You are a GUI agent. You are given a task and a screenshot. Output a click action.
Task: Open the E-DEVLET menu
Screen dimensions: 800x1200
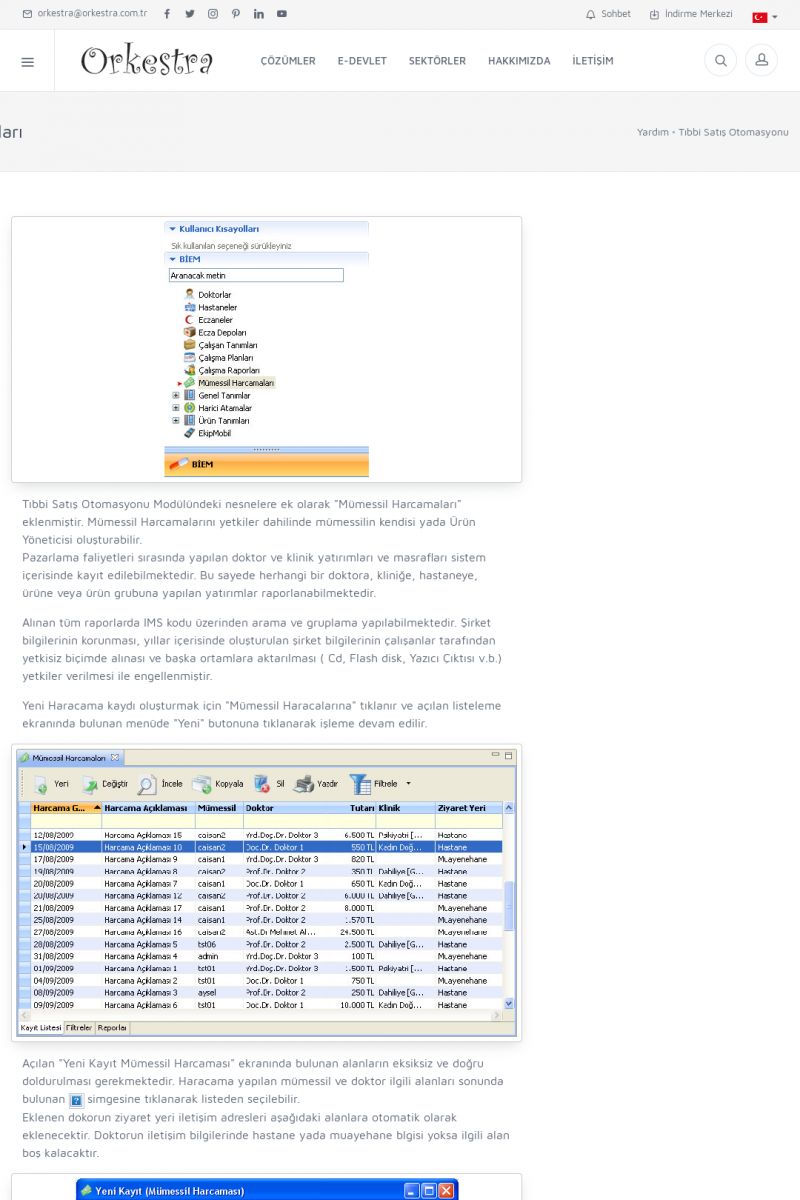[362, 61]
